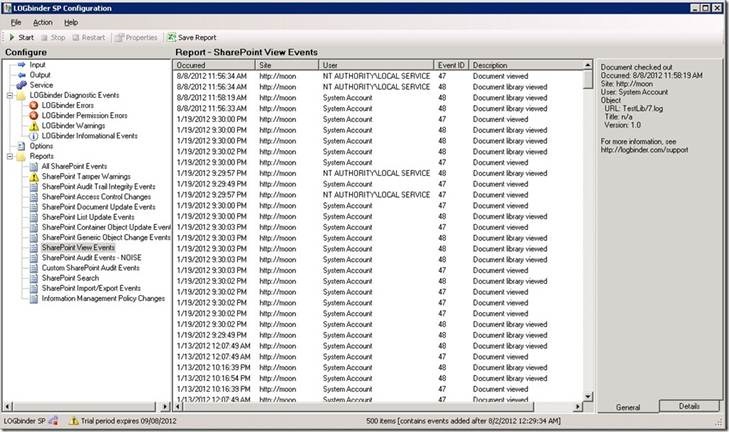Collapse the Reports tree node

[9, 156]
